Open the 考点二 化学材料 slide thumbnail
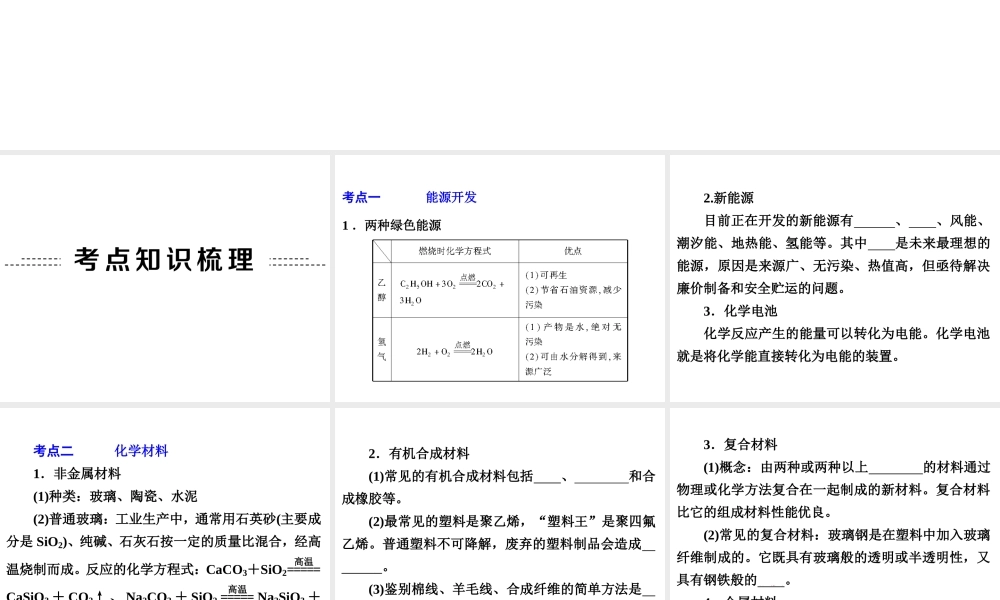 pyautogui.click(x=165, y=504)
